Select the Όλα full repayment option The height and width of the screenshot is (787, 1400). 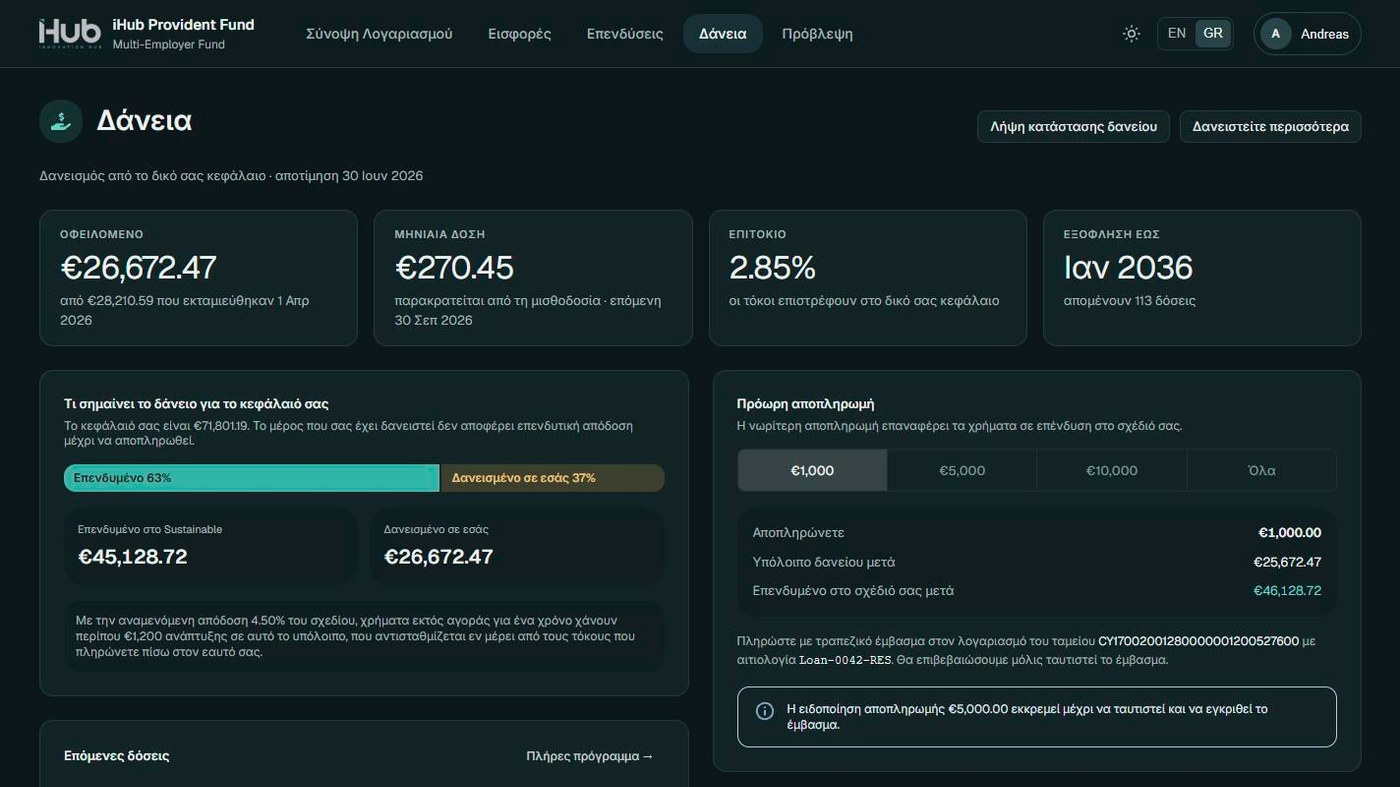1262,470
